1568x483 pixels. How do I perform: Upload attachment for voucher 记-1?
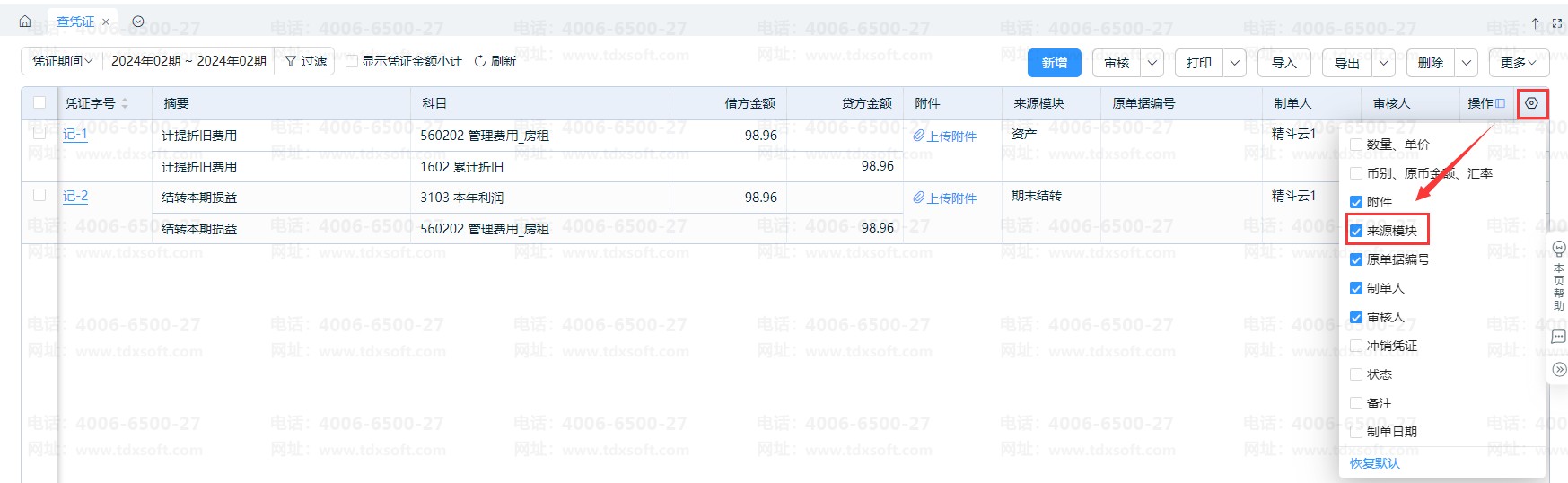coord(944,136)
